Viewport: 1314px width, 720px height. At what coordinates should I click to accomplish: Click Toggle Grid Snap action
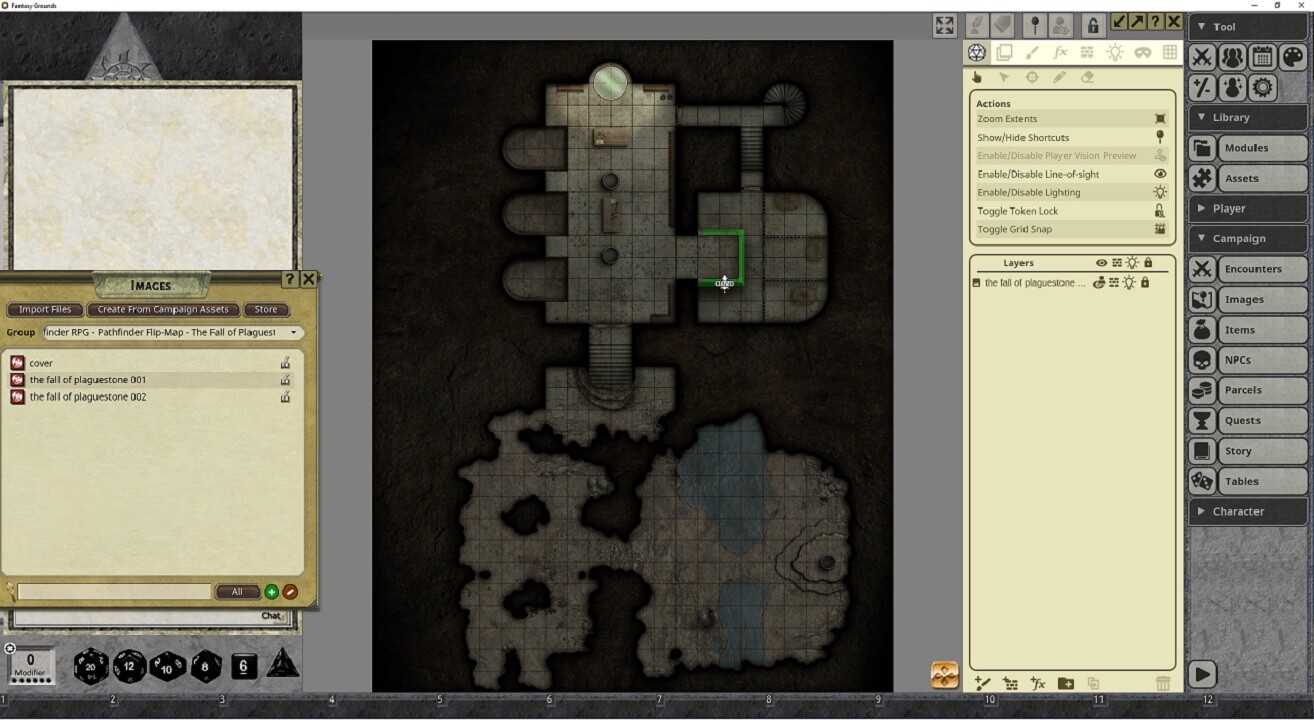click(x=1072, y=229)
